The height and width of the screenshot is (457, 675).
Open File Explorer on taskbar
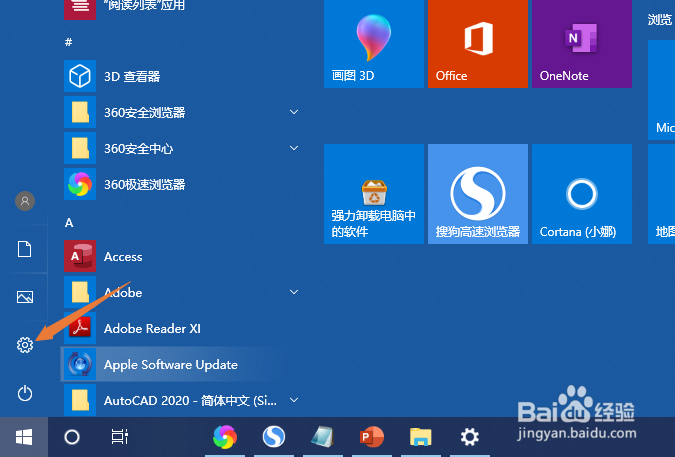tap(421, 437)
